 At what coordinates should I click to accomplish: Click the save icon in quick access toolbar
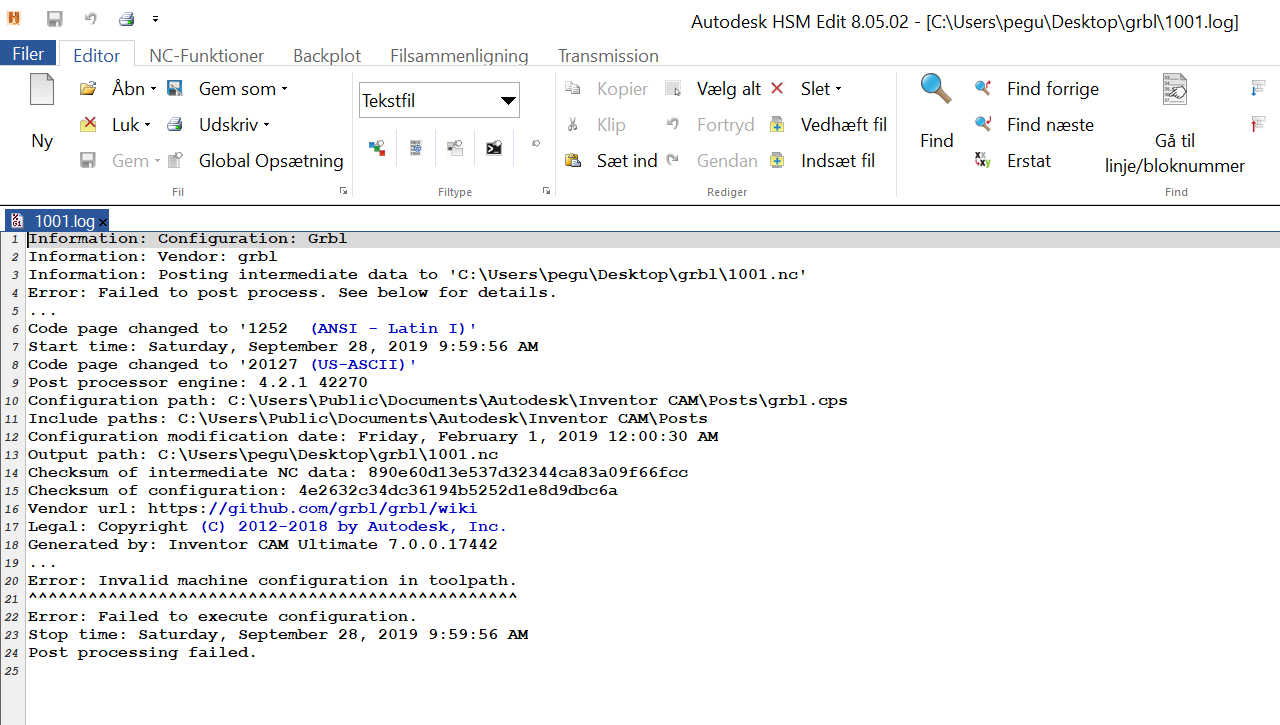pos(54,19)
